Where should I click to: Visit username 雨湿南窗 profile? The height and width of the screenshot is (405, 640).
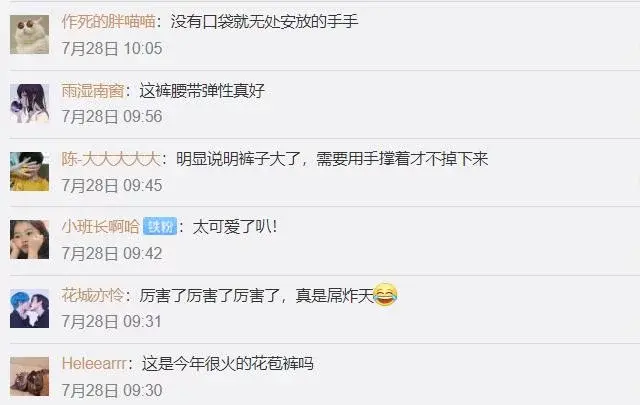(93, 91)
